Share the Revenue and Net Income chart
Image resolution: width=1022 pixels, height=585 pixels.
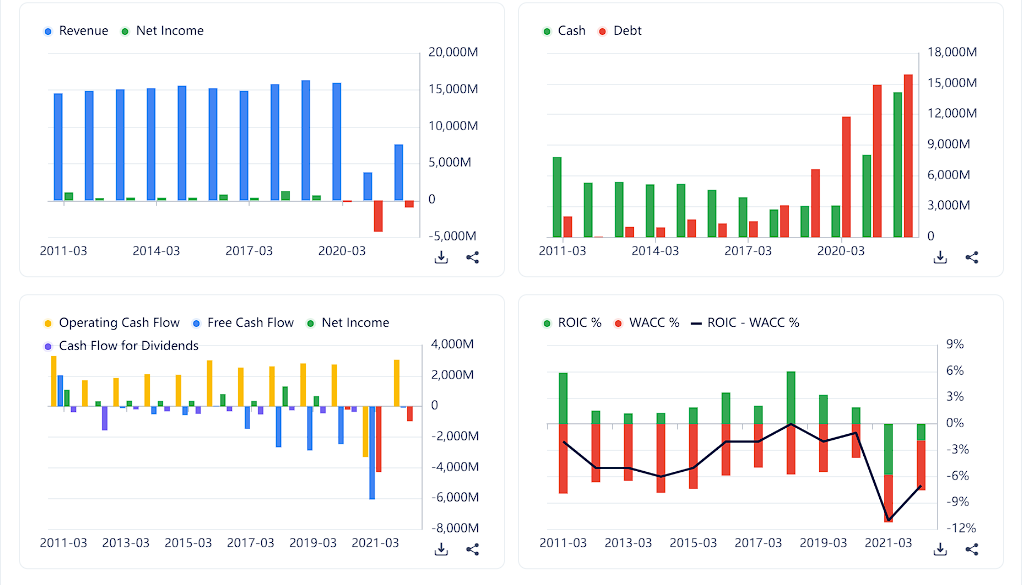coord(473,257)
